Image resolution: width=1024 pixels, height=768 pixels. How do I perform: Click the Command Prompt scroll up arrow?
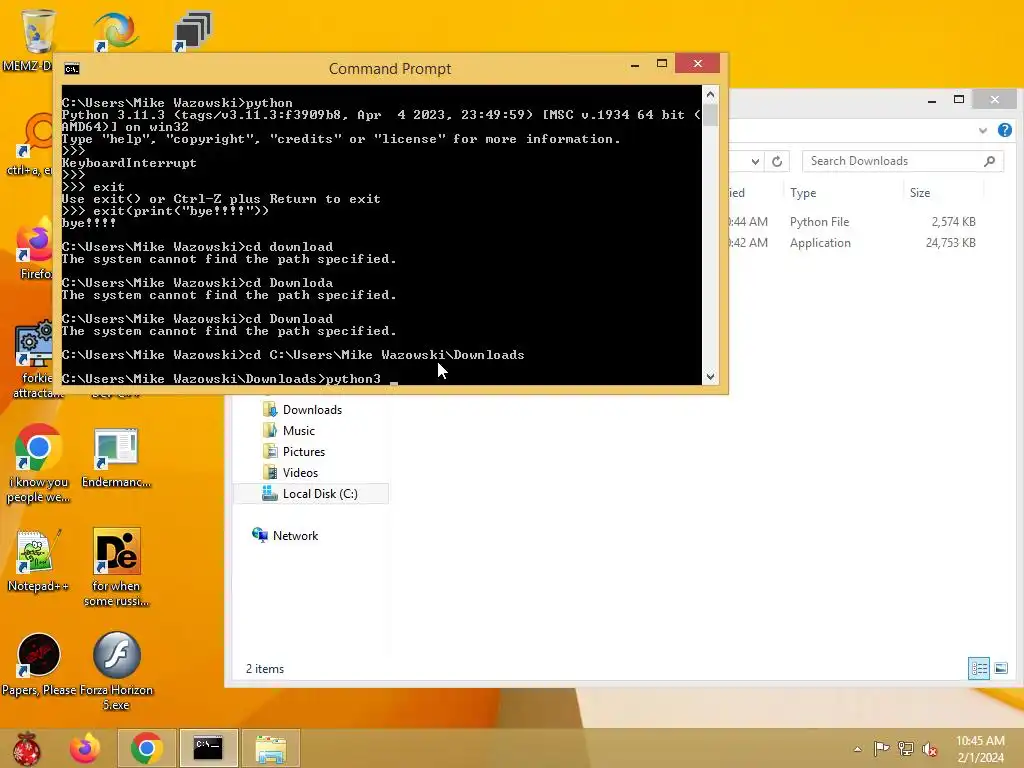711,94
